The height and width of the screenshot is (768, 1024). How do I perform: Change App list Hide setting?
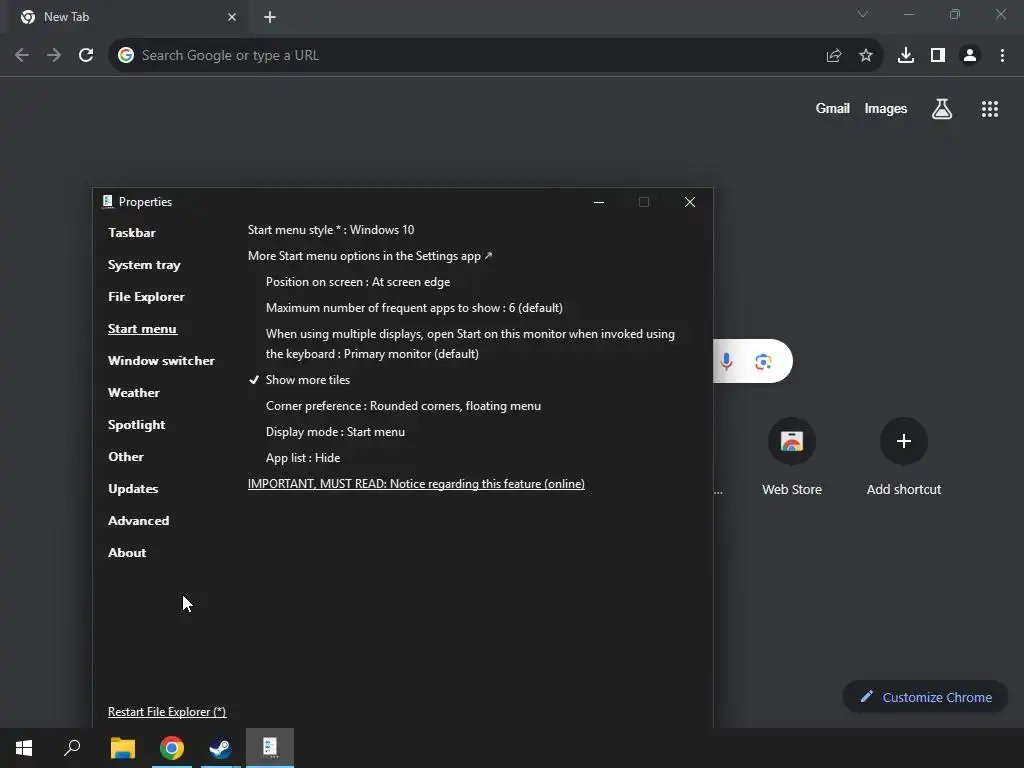coord(302,458)
